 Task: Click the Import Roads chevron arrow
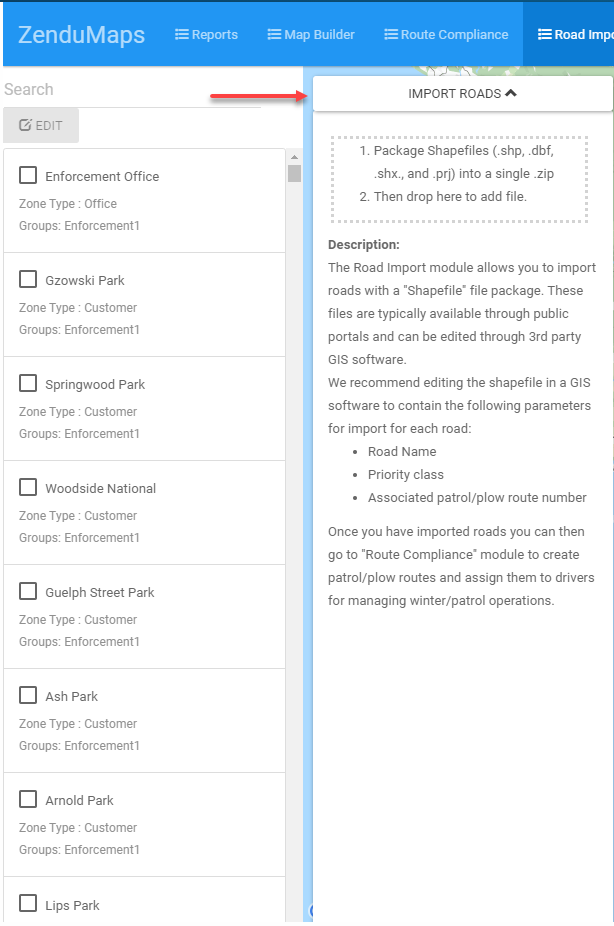point(511,93)
